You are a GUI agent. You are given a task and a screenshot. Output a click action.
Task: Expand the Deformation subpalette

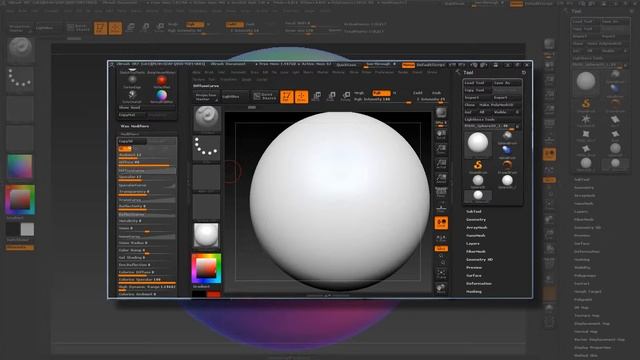point(479,283)
